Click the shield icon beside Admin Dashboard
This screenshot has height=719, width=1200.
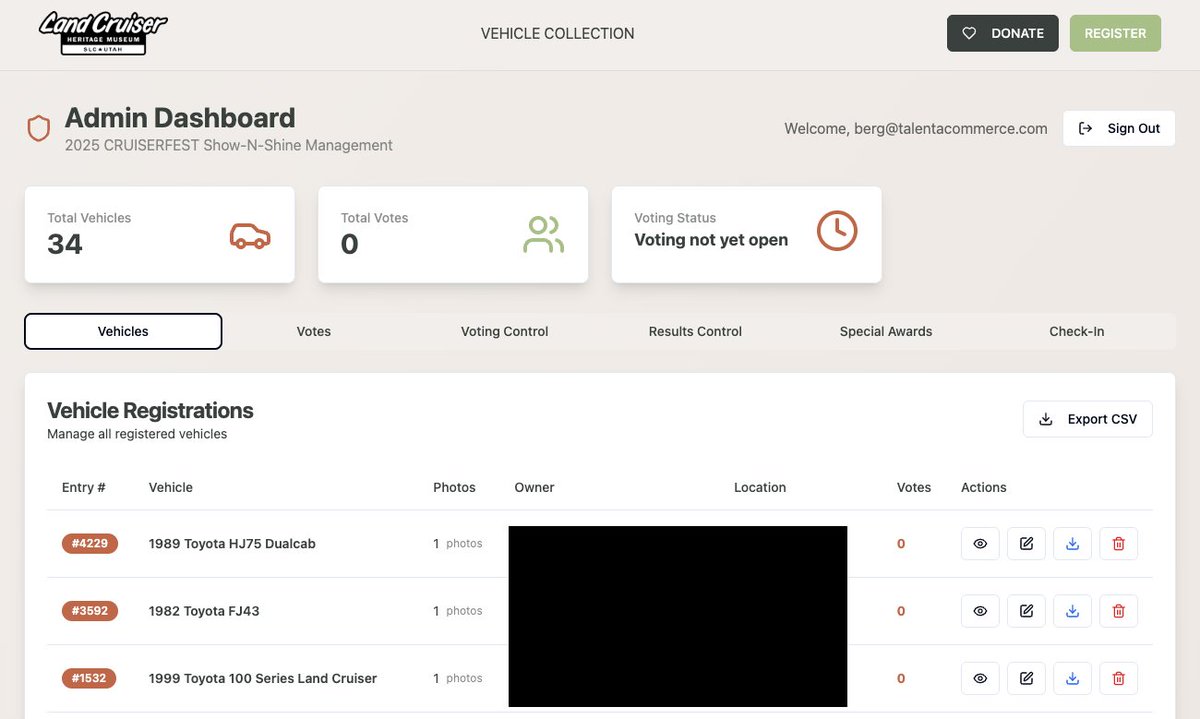(x=39, y=129)
